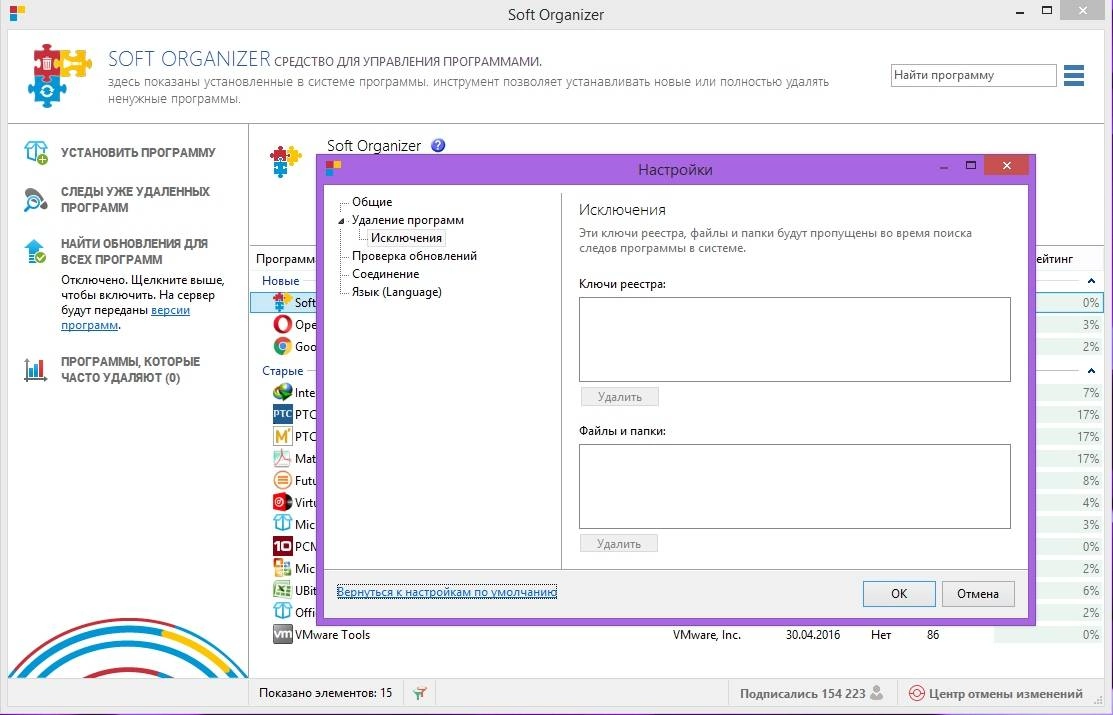Click the filter icon in status bar
1113x715 pixels.
420,692
